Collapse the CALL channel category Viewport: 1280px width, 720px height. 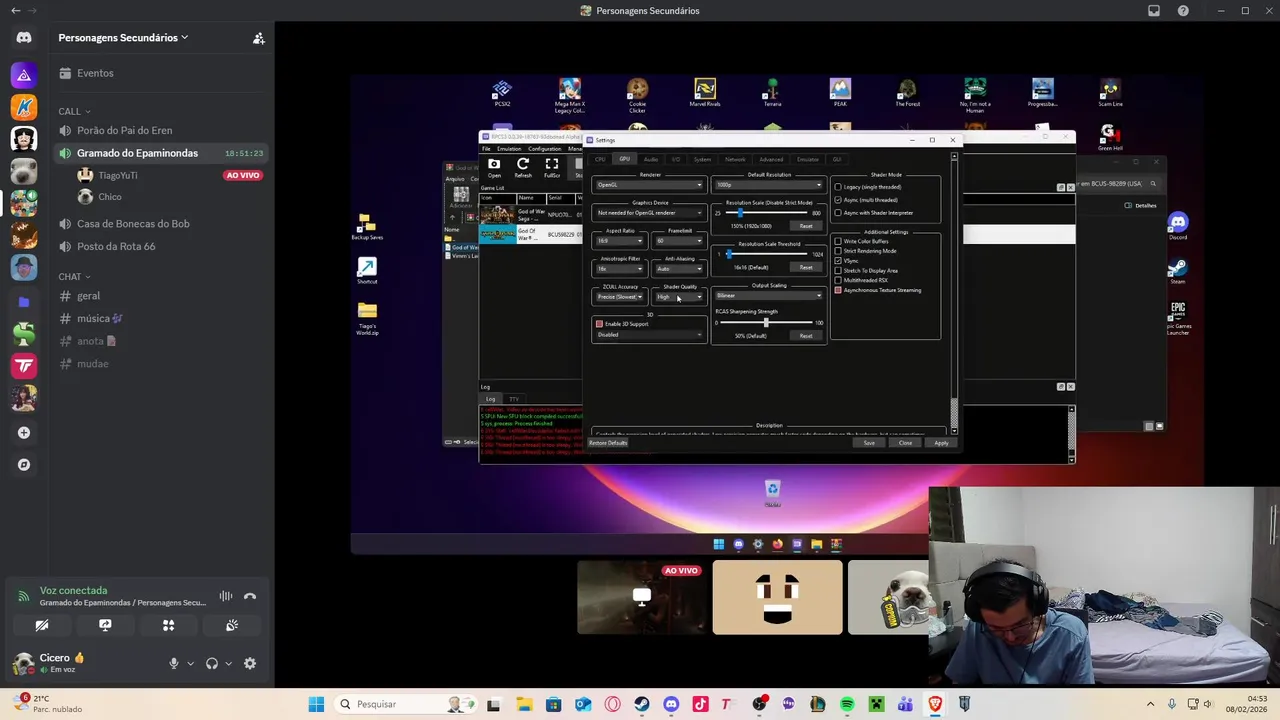coord(75,111)
